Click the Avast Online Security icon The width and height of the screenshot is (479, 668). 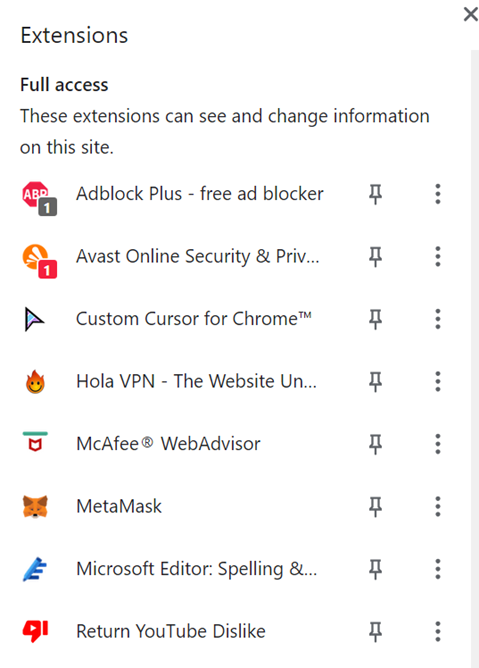[39, 260]
